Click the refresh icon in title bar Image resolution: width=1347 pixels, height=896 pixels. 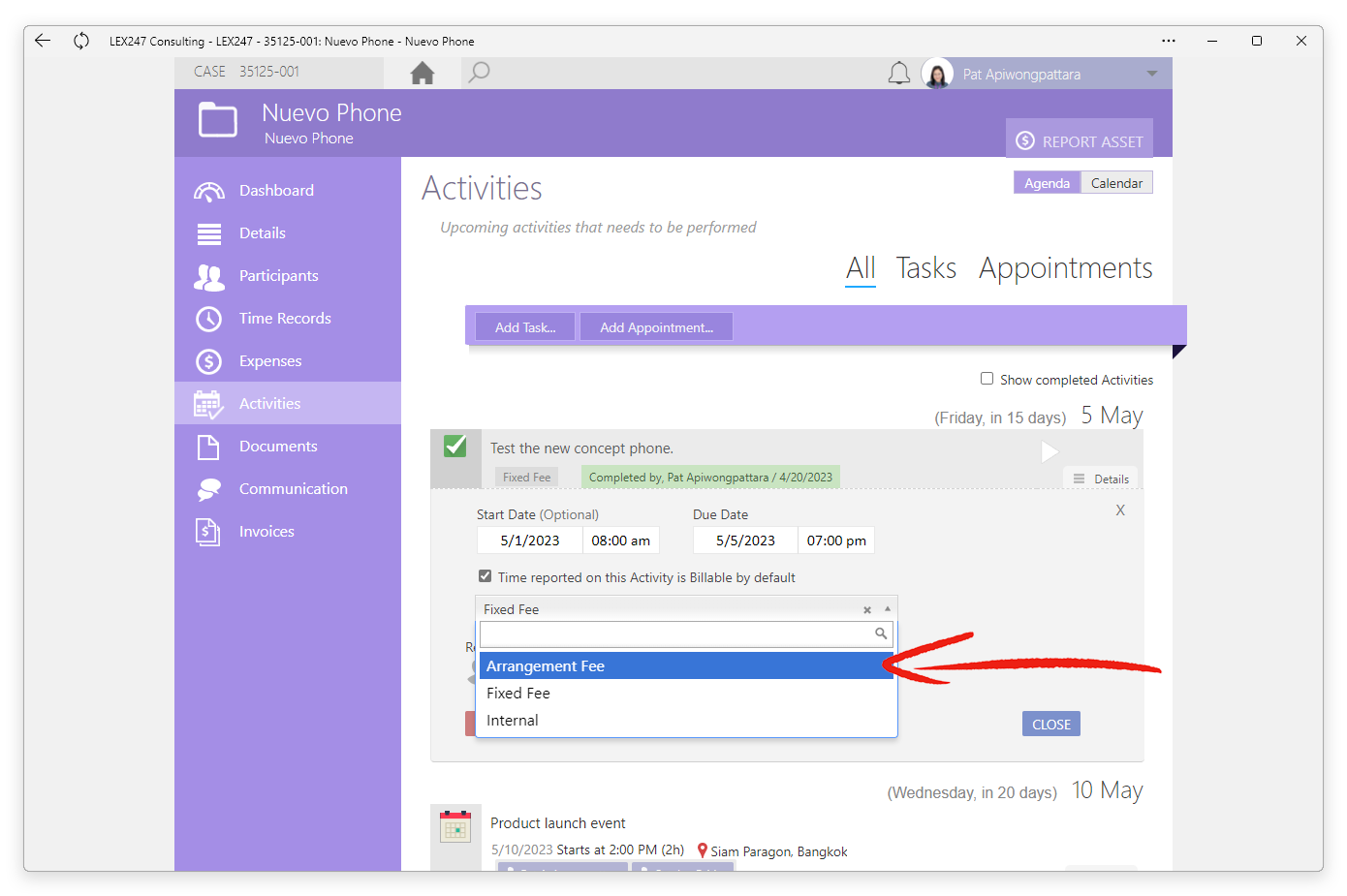(81, 41)
